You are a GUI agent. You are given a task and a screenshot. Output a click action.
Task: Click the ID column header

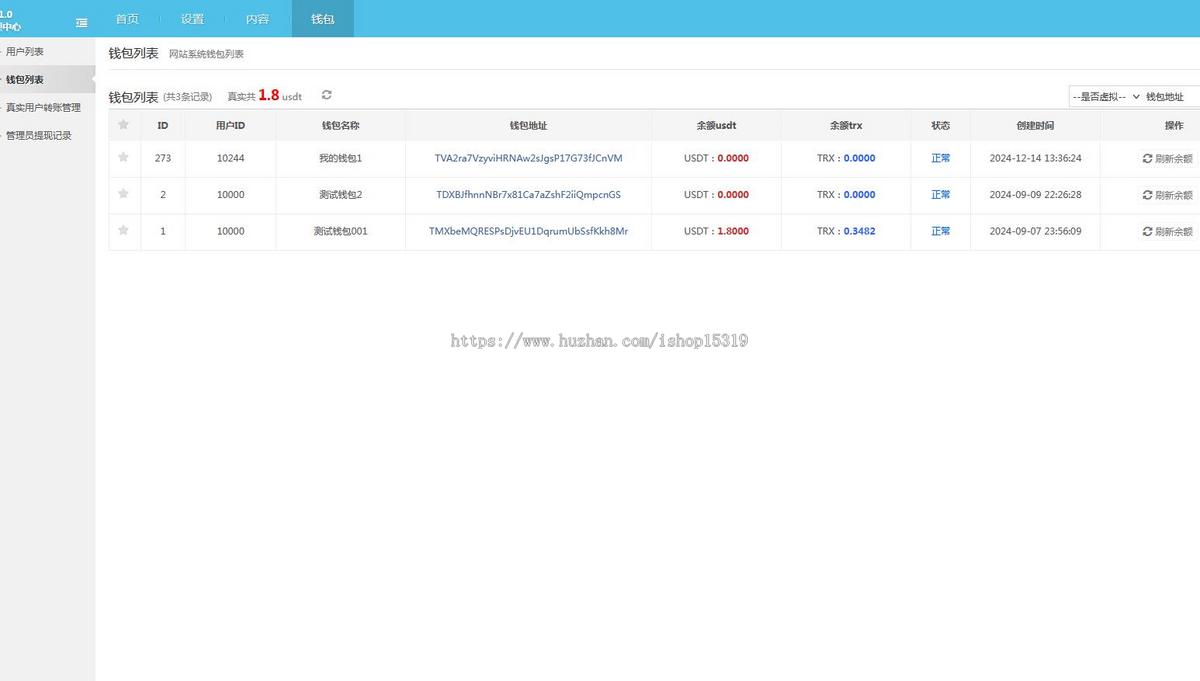tap(163, 125)
